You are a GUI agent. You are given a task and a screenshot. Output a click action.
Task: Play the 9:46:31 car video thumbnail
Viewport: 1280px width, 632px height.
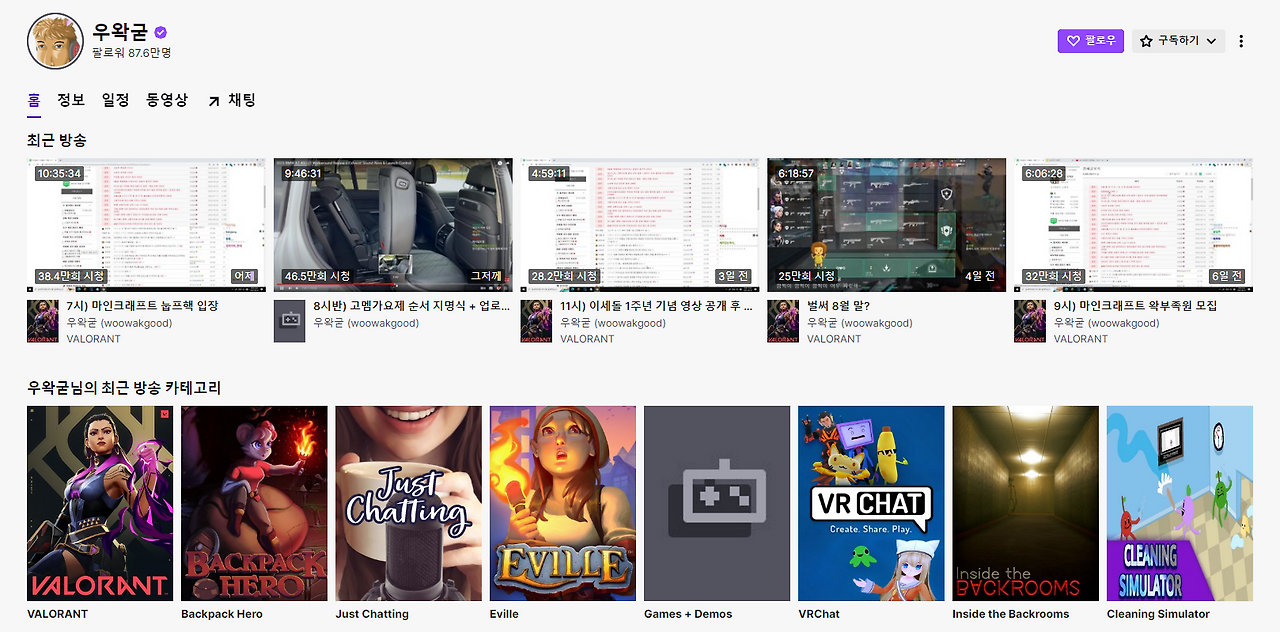[393, 225]
